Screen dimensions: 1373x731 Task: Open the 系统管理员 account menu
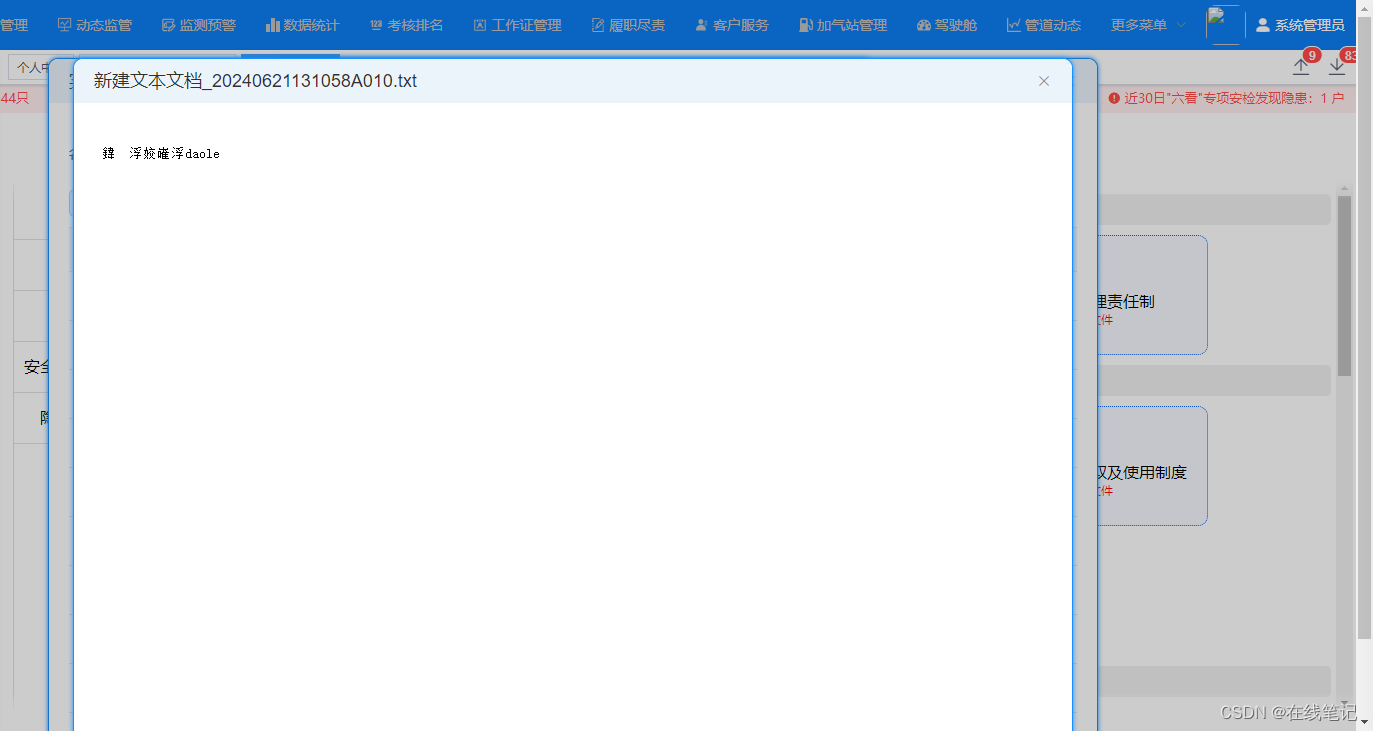(1300, 25)
